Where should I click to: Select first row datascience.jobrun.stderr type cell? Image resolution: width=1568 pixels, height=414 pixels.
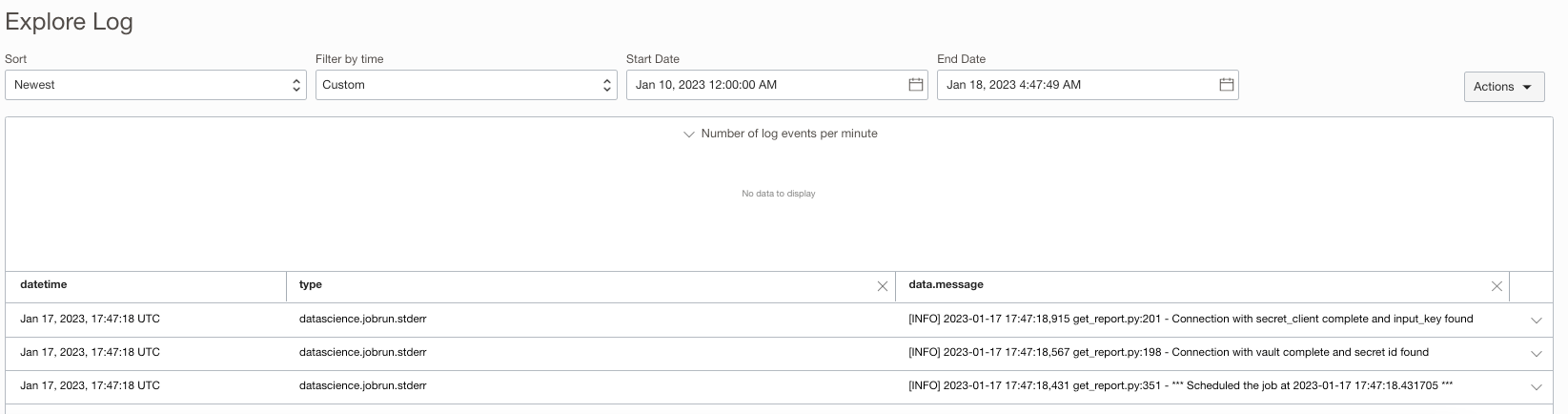pyautogui.click(x=362, y=319)
